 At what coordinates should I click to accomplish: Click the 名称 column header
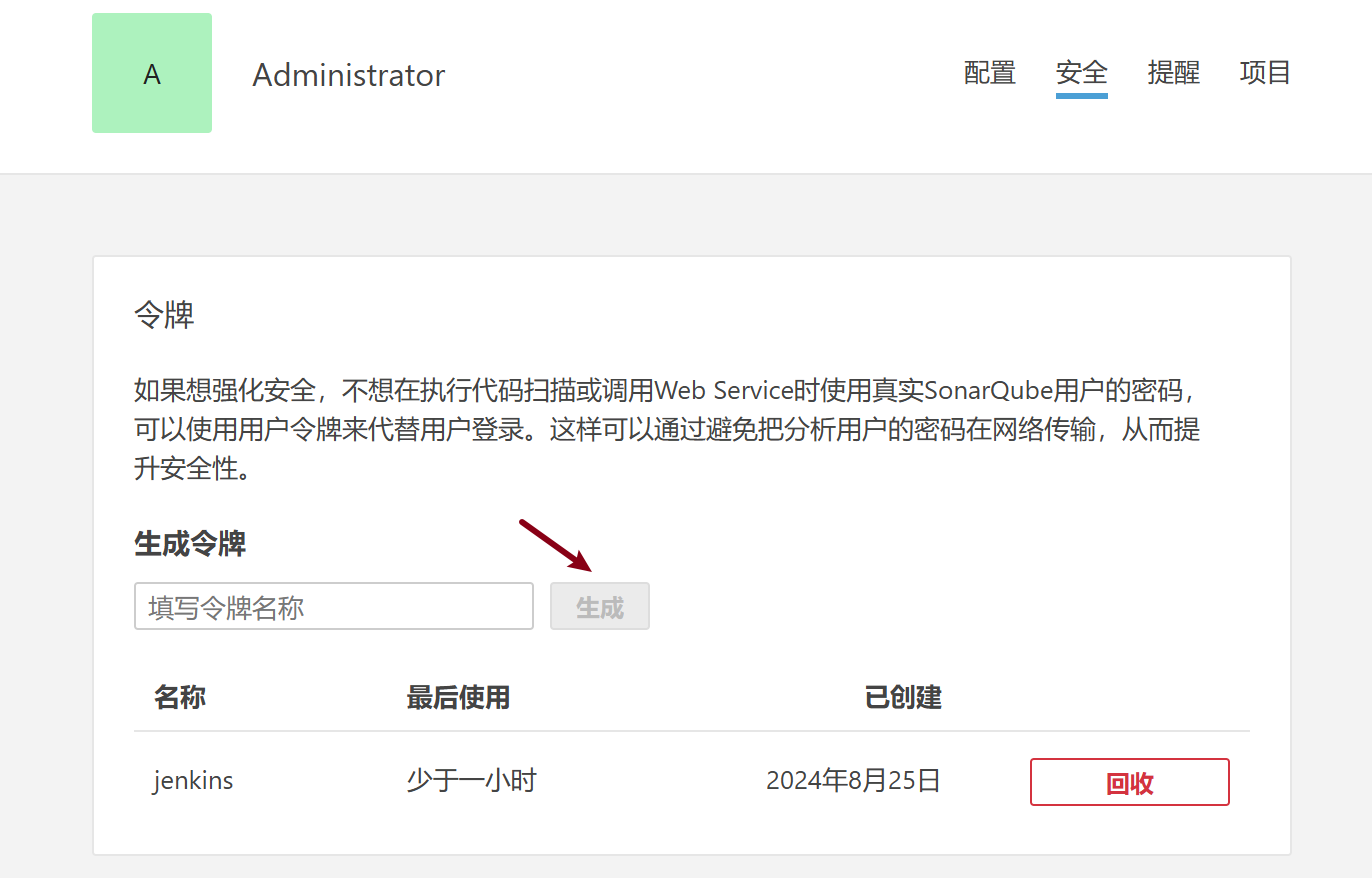tap(180, 697)
